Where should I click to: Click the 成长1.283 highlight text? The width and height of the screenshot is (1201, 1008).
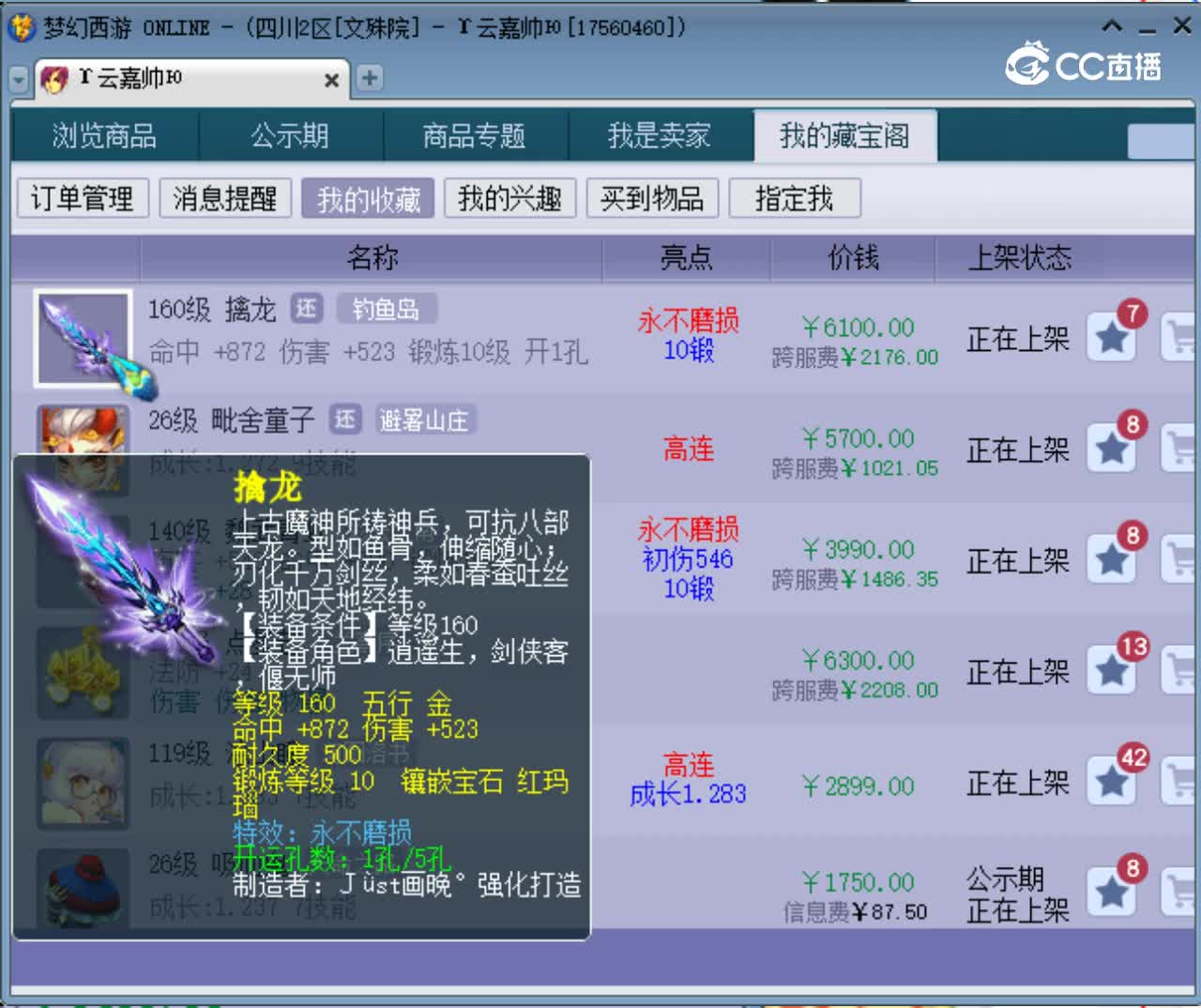(688, 794)
